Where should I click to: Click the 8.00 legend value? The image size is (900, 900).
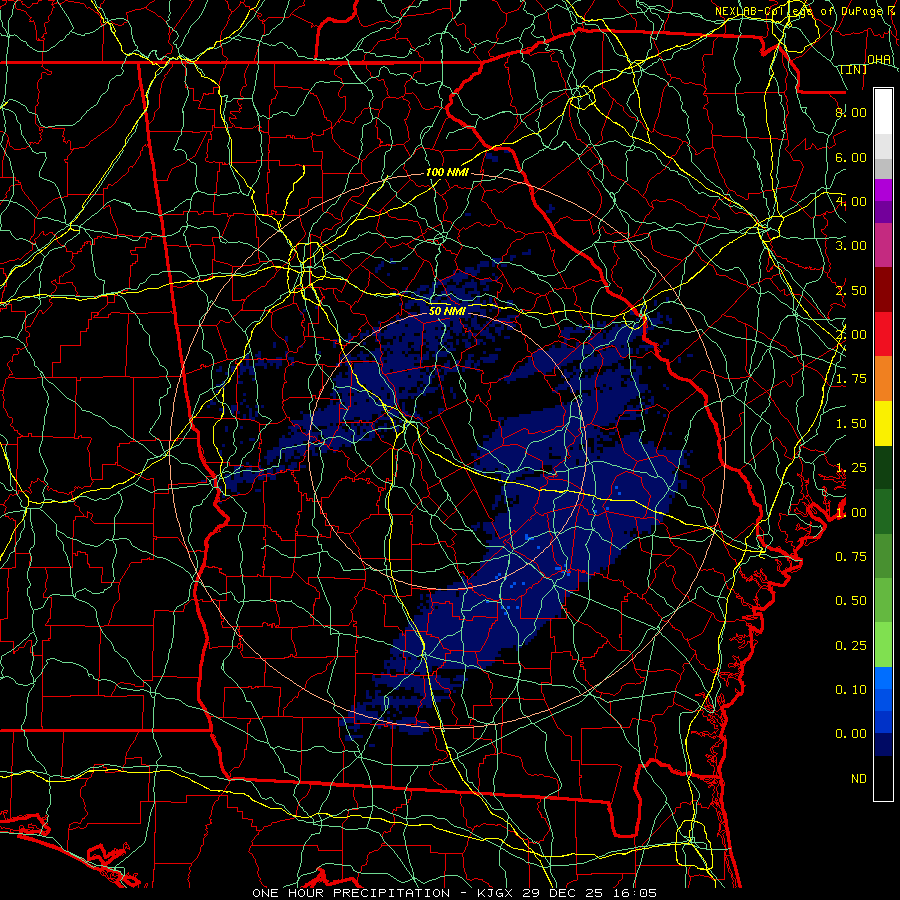(851, 112)
